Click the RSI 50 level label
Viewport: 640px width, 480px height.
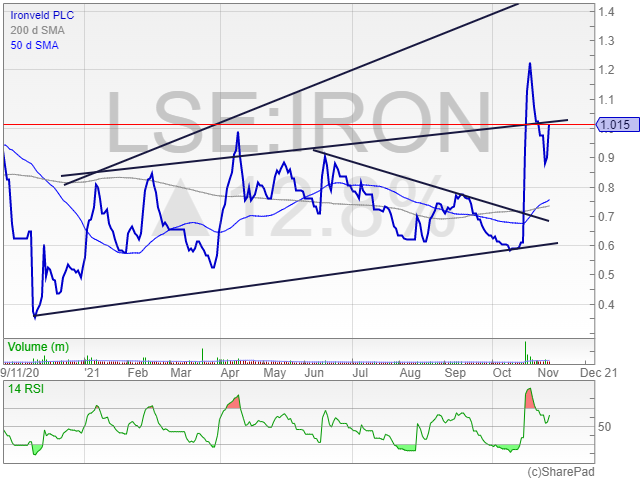[604, 427]
